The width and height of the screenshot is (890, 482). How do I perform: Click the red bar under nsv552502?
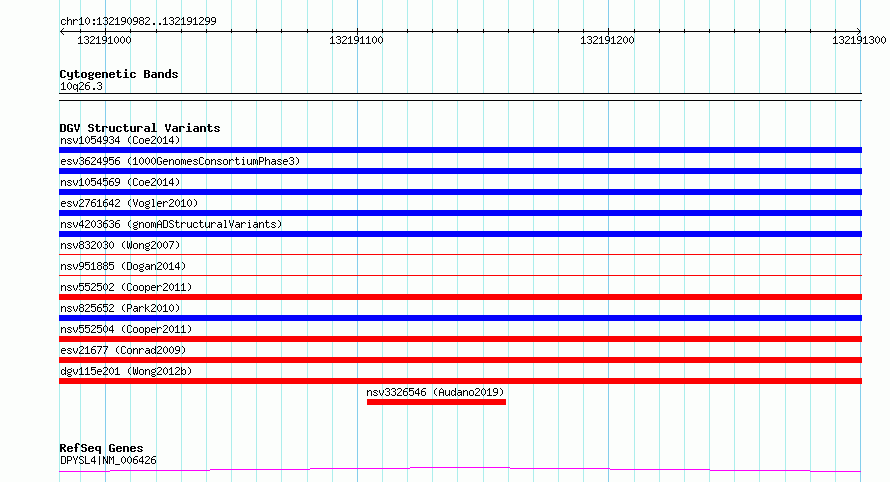point(460,297)
